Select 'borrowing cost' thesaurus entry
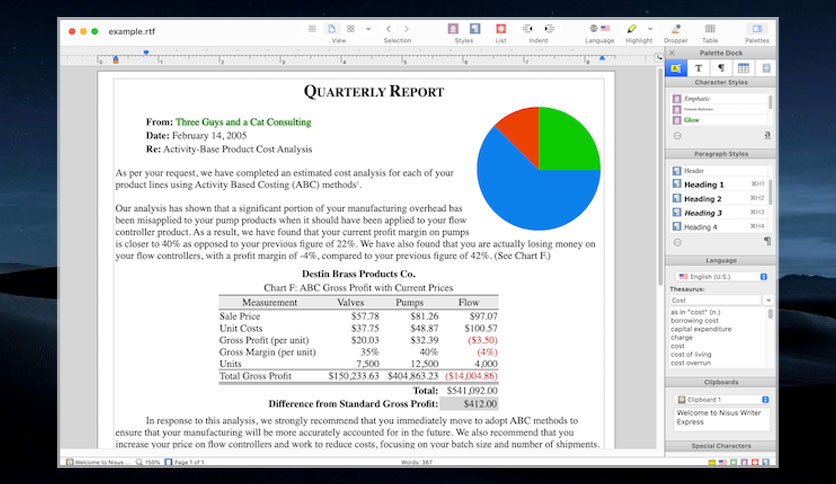 (694, 321)
